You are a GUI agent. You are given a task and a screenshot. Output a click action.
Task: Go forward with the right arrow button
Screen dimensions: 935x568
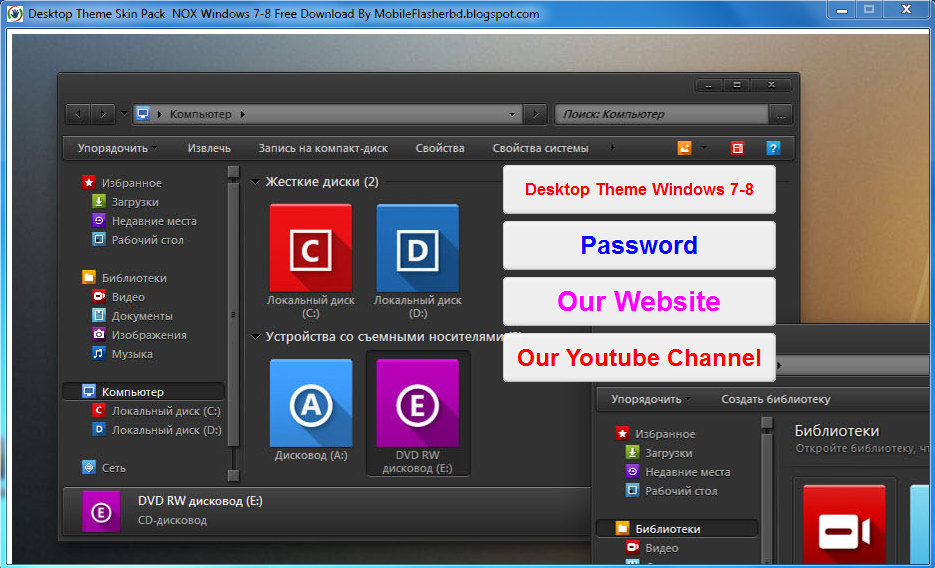(x=103, y=114)
